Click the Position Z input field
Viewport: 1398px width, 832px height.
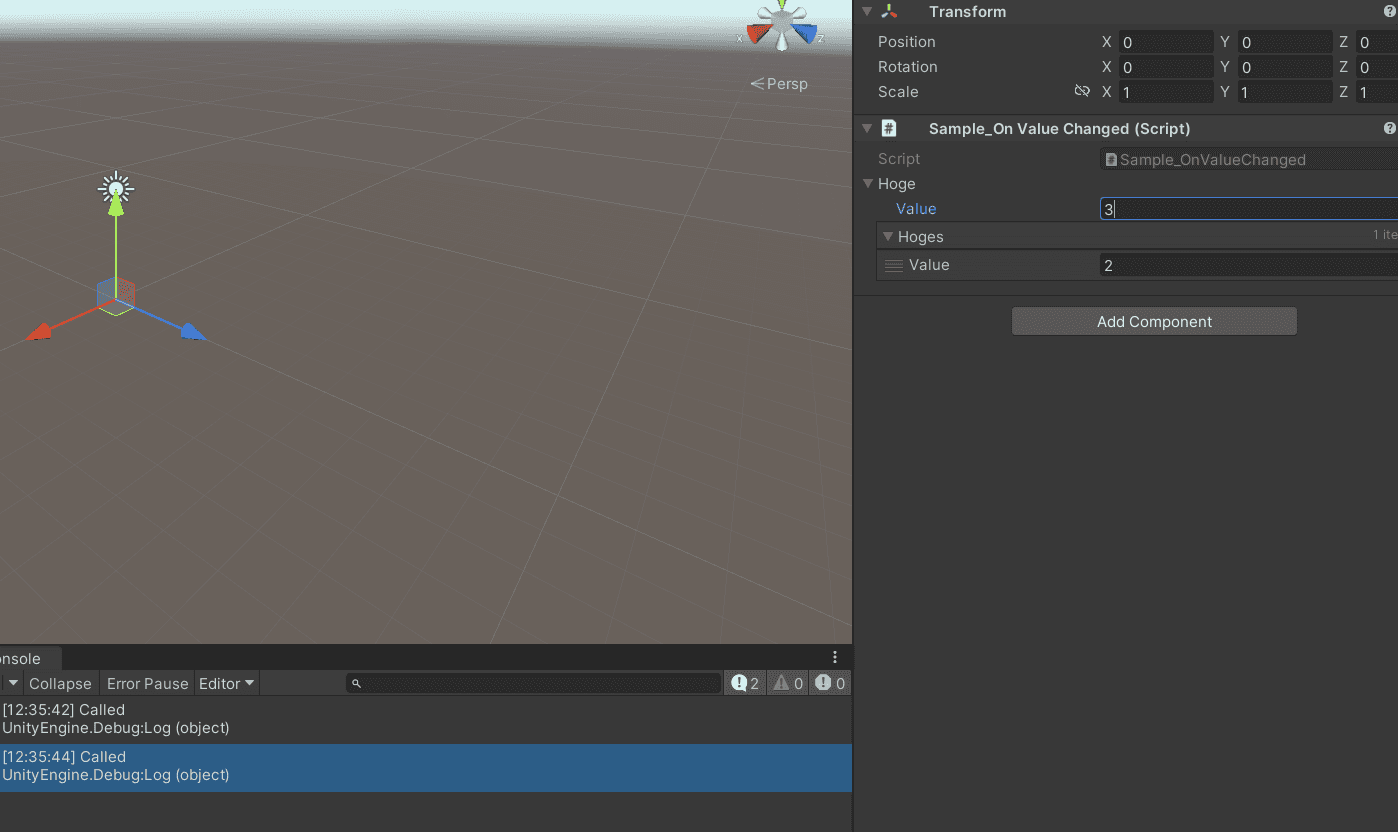click(1377, 42)
